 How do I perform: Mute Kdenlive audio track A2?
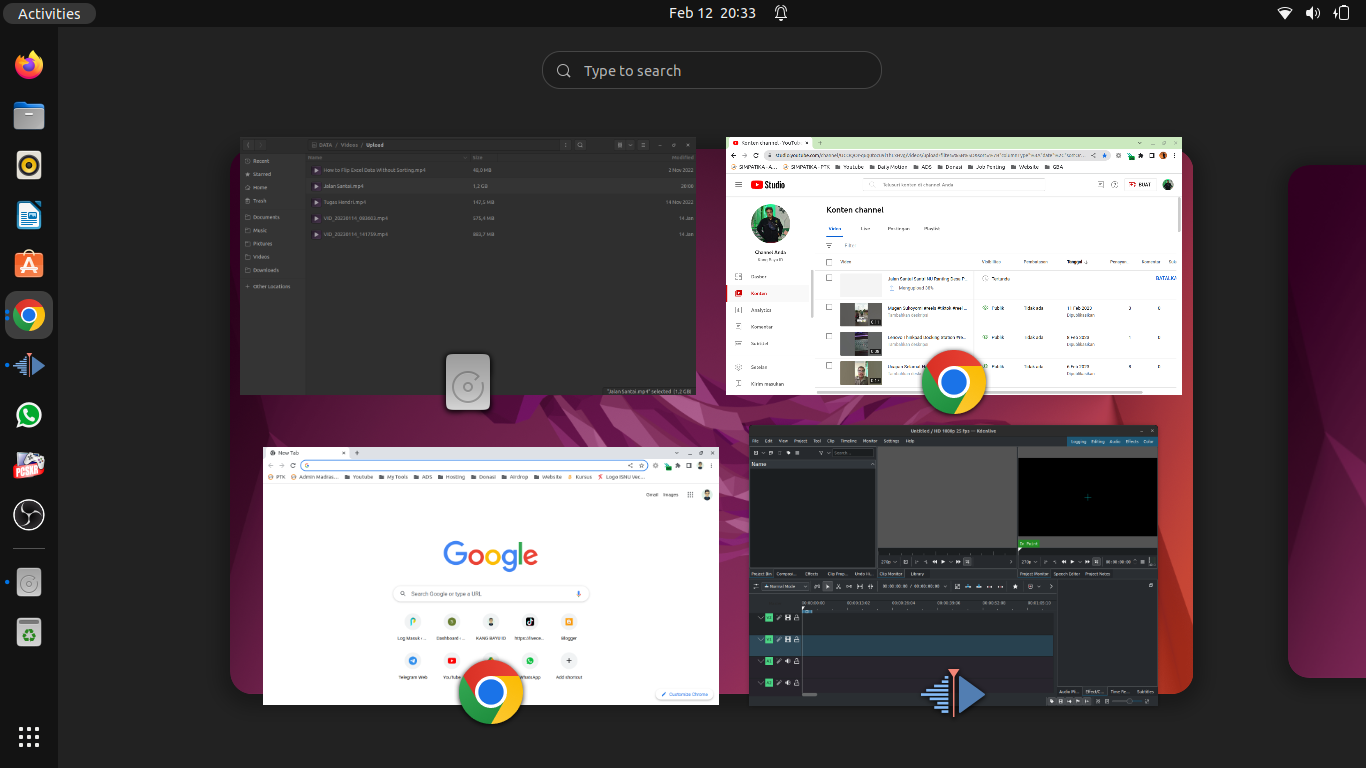[787, 682]
